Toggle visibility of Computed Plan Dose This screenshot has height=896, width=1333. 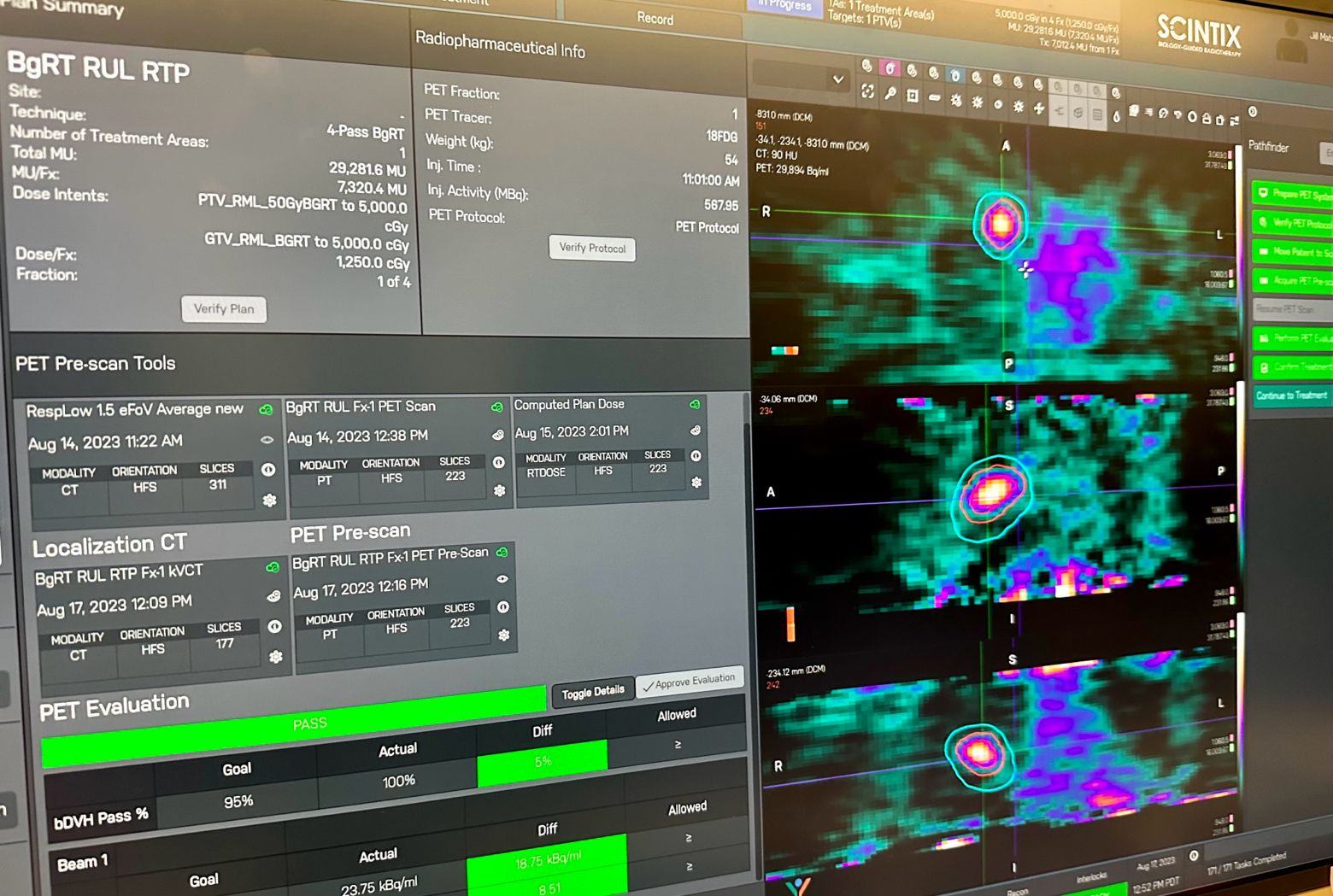tap(696, 430)
